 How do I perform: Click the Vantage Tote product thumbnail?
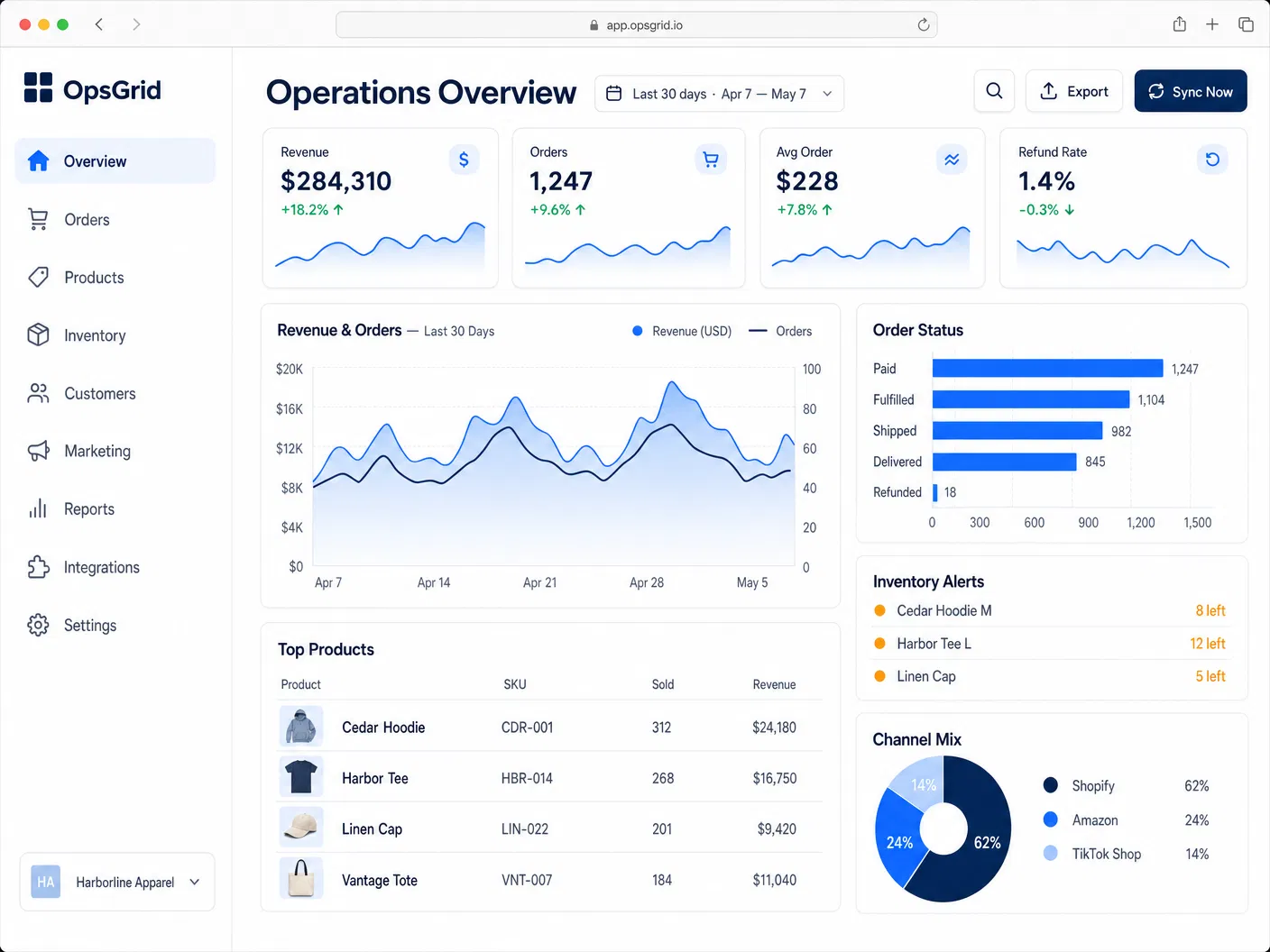[x=301, y=879]
